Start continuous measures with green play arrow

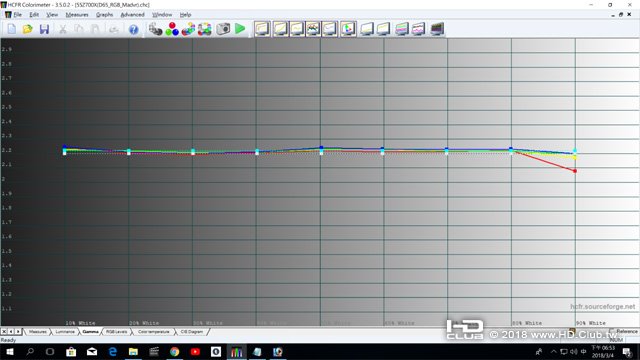[x=240, y=29]
